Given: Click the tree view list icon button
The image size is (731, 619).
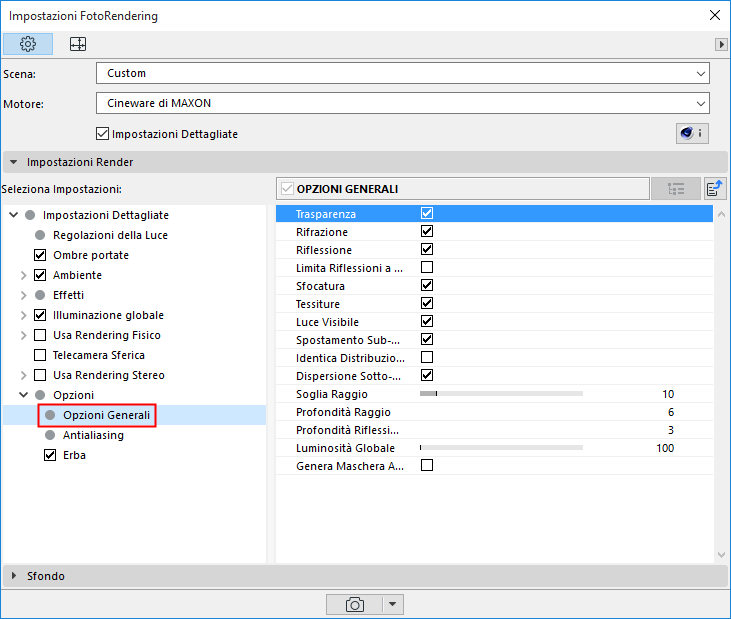Looking at the screenshot, I should [x=676, y=189].
